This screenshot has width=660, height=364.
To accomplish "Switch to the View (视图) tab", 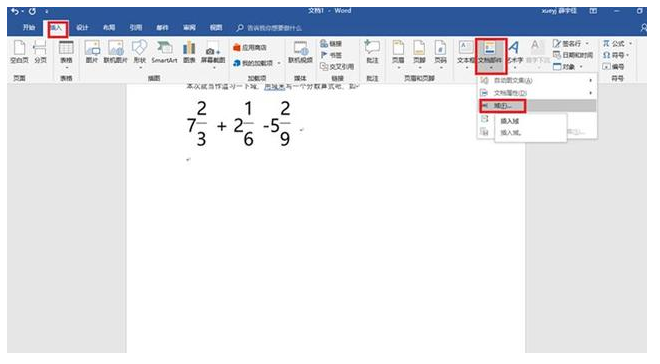I will pyautogui.click(x=216, y=28).
